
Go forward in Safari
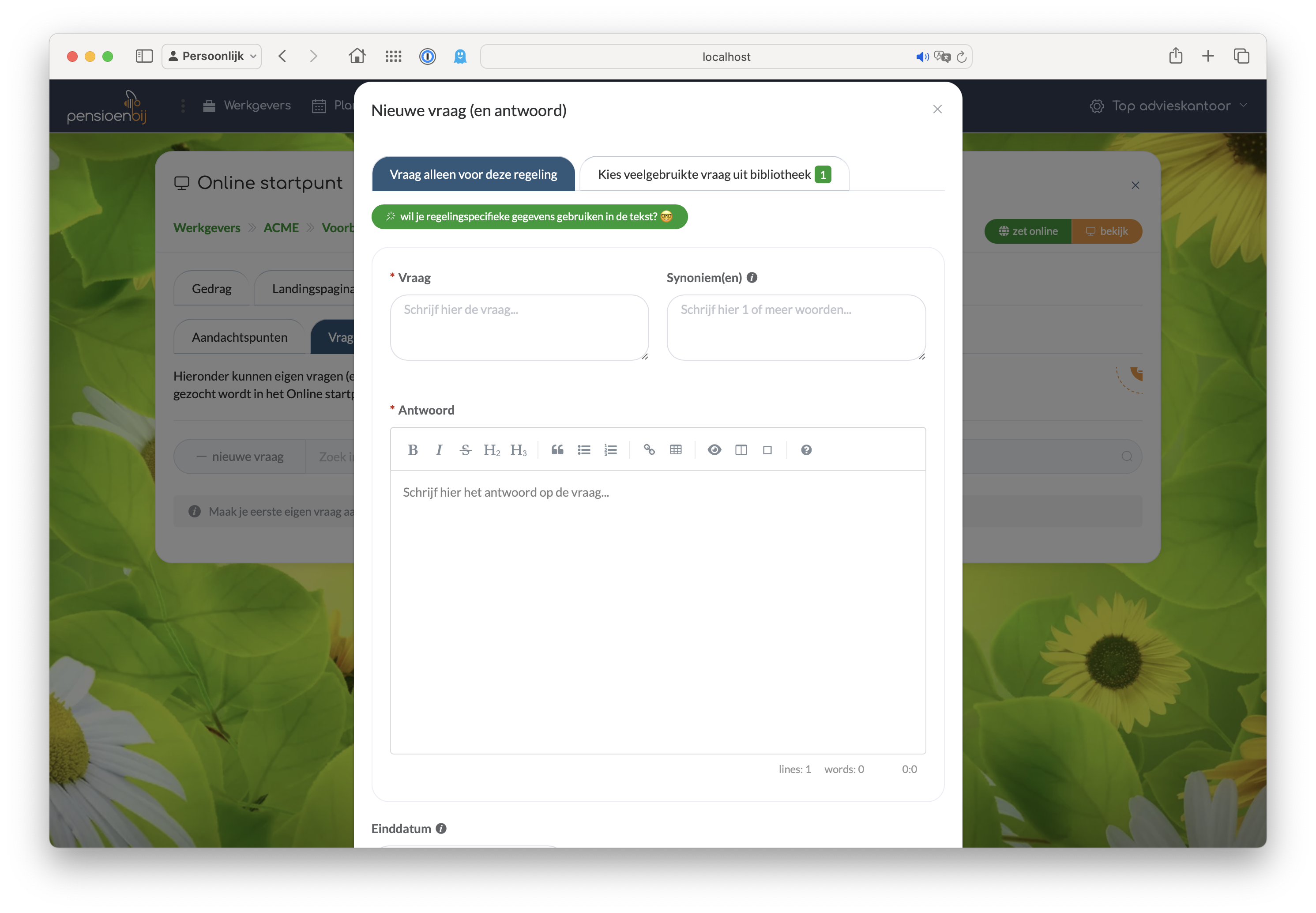pos(313,56)
